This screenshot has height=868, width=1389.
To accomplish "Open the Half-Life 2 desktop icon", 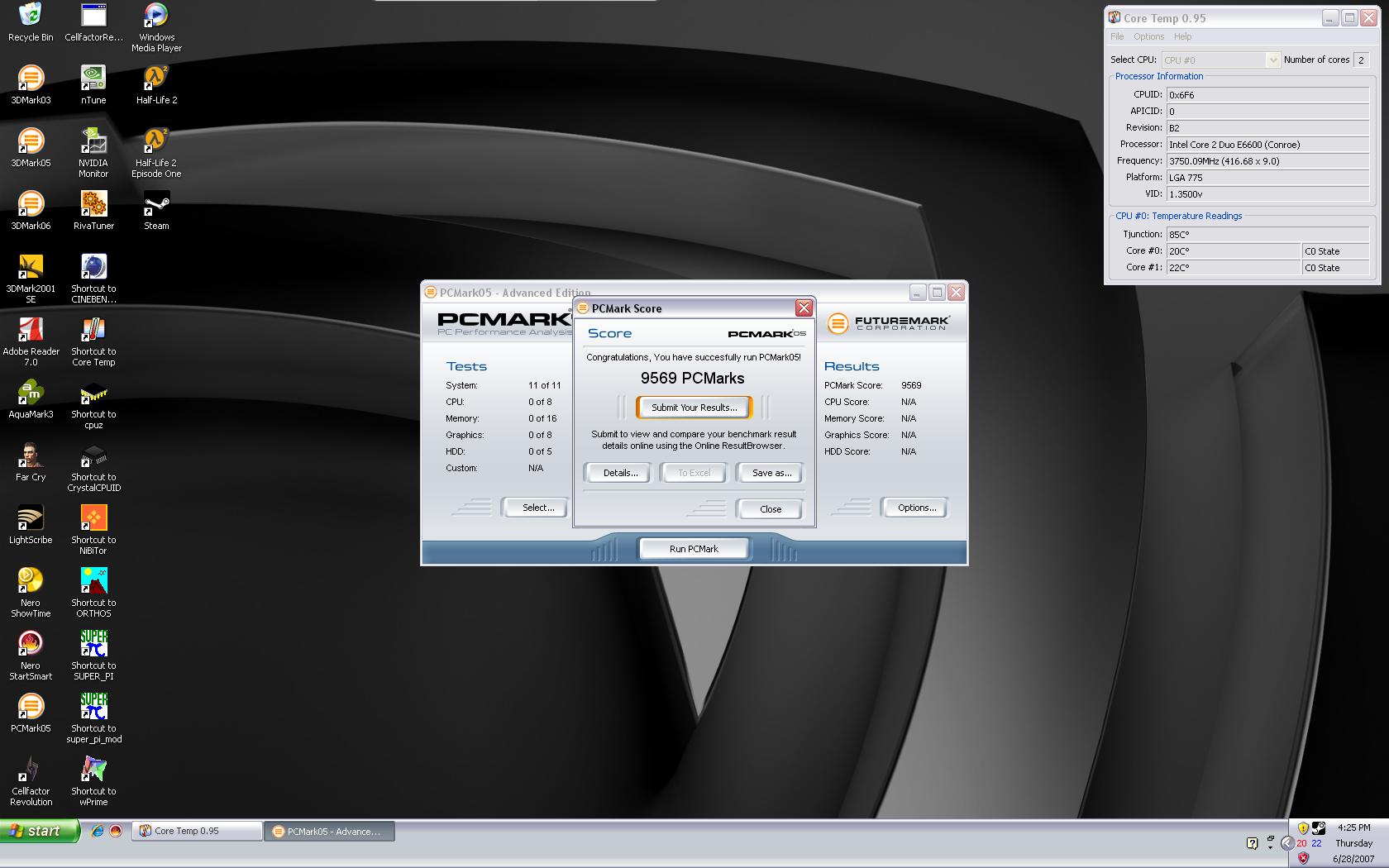I will [156, 84].
